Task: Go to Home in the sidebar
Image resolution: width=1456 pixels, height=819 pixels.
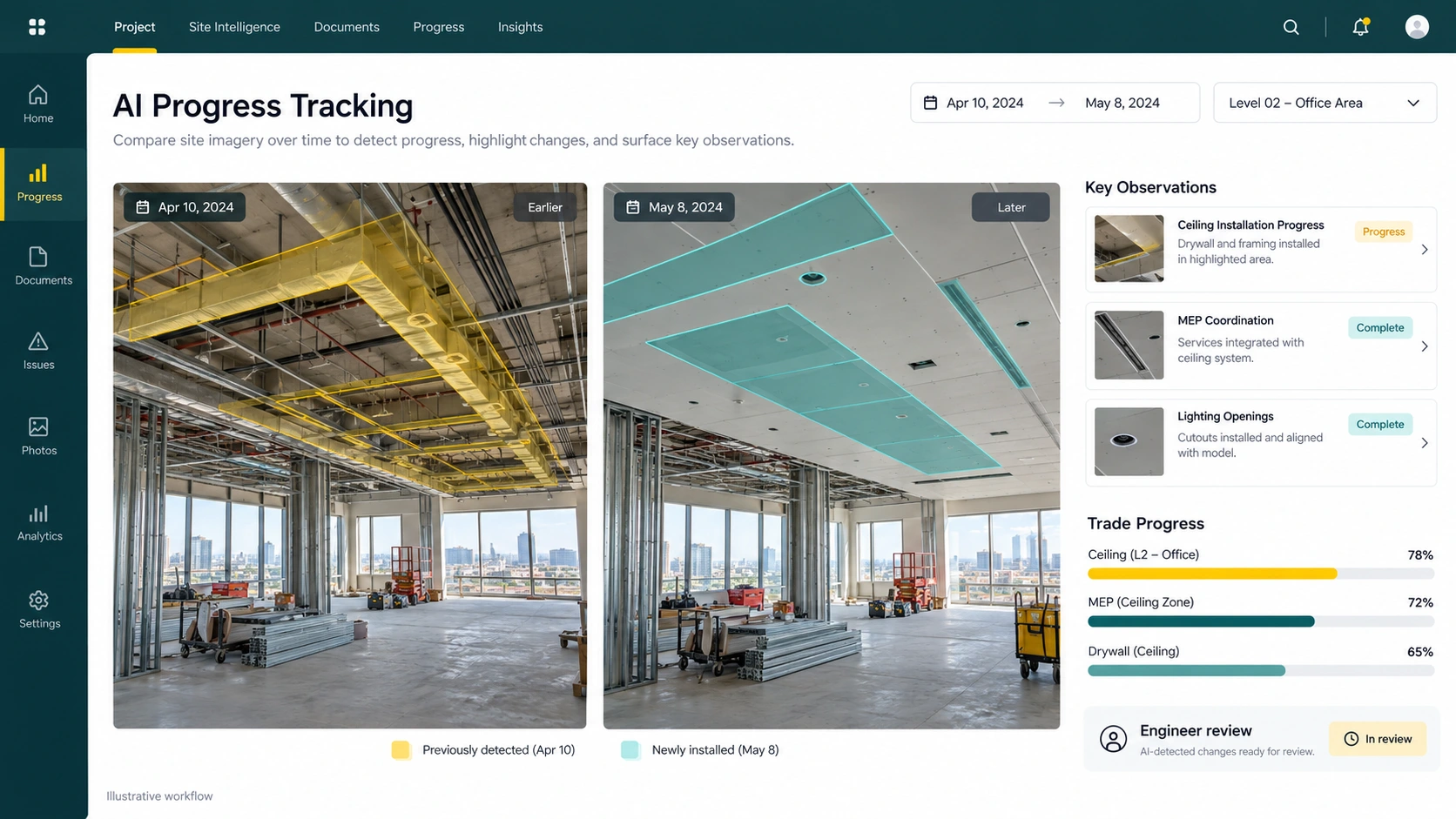Action: (x=38, y=104)
